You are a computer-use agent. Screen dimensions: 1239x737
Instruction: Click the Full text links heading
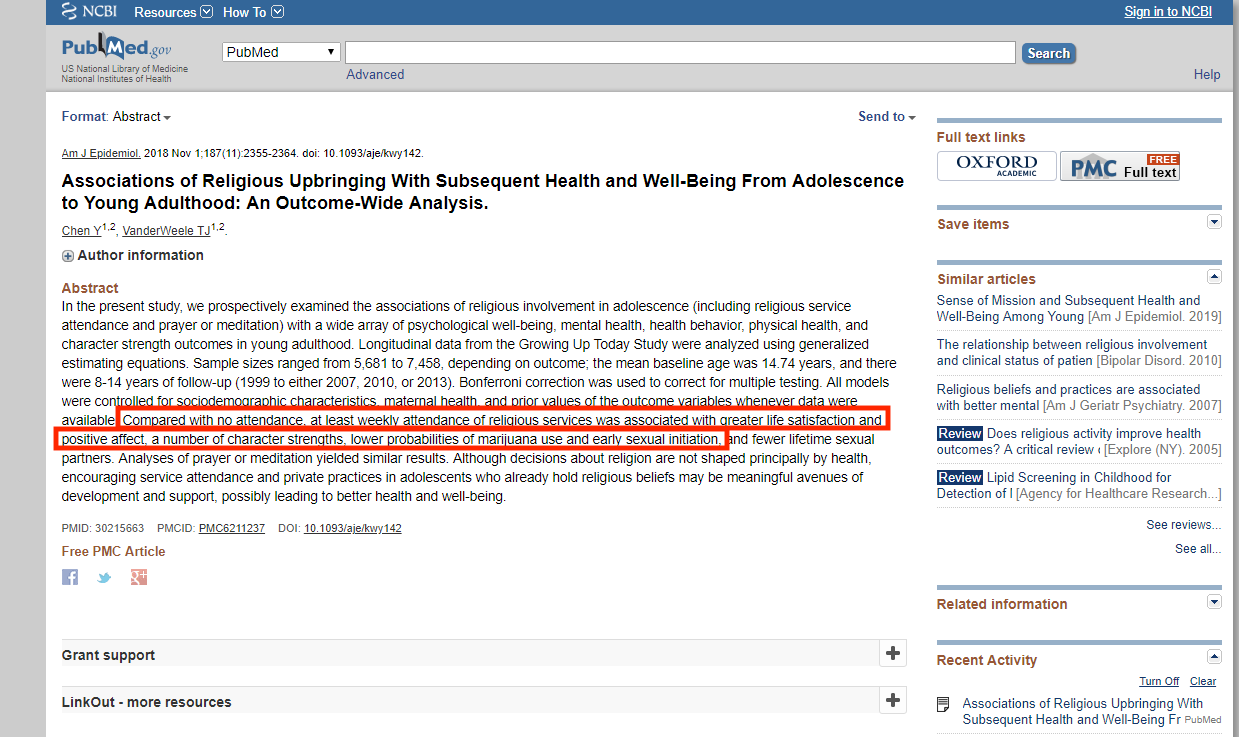point(981,137)
